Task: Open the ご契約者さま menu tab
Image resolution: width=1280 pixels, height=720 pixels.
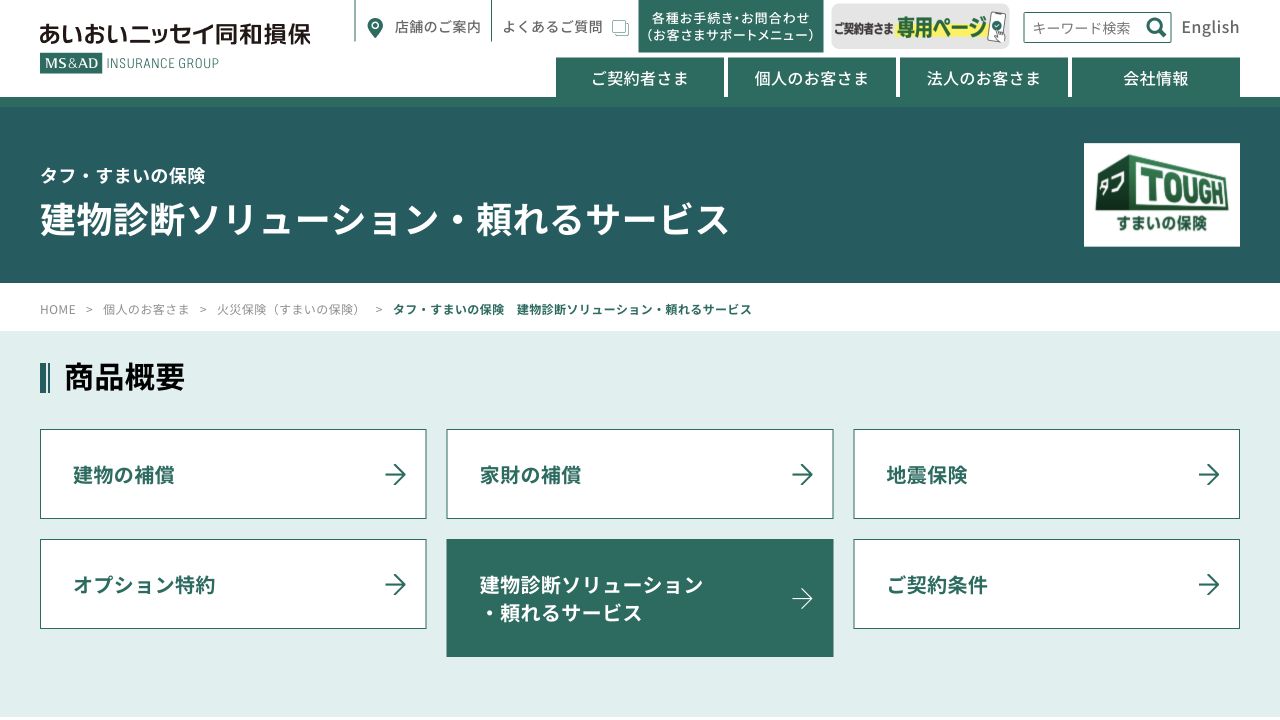Action: click(640, 78)
